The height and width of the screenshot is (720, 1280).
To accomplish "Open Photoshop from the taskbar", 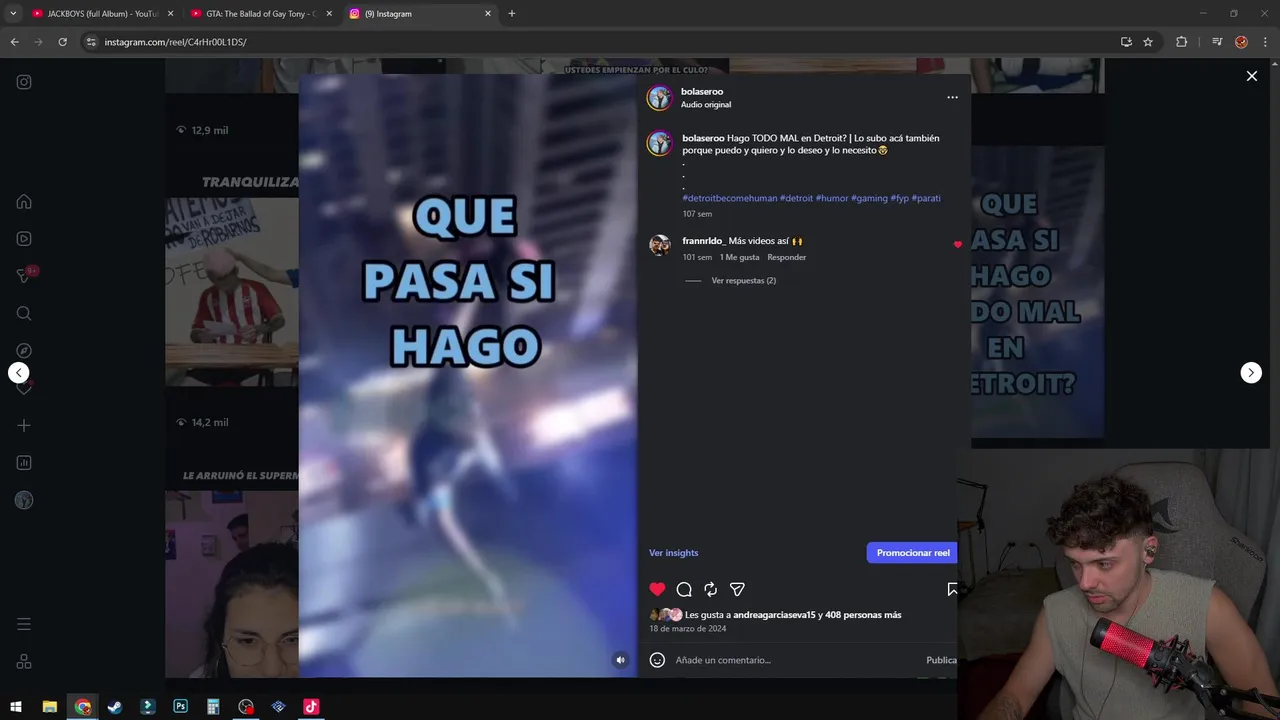I will 180,706.
